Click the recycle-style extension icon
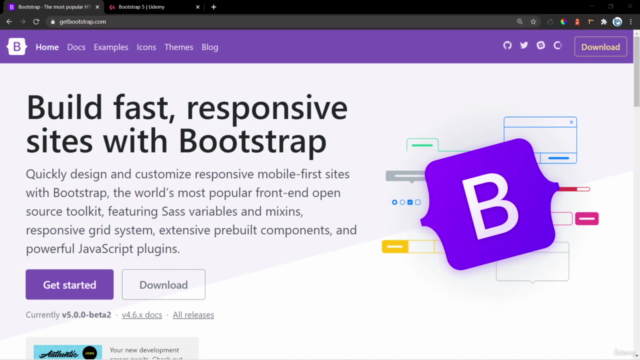Viewport: 640px width, 360px height. click(550, 22)
